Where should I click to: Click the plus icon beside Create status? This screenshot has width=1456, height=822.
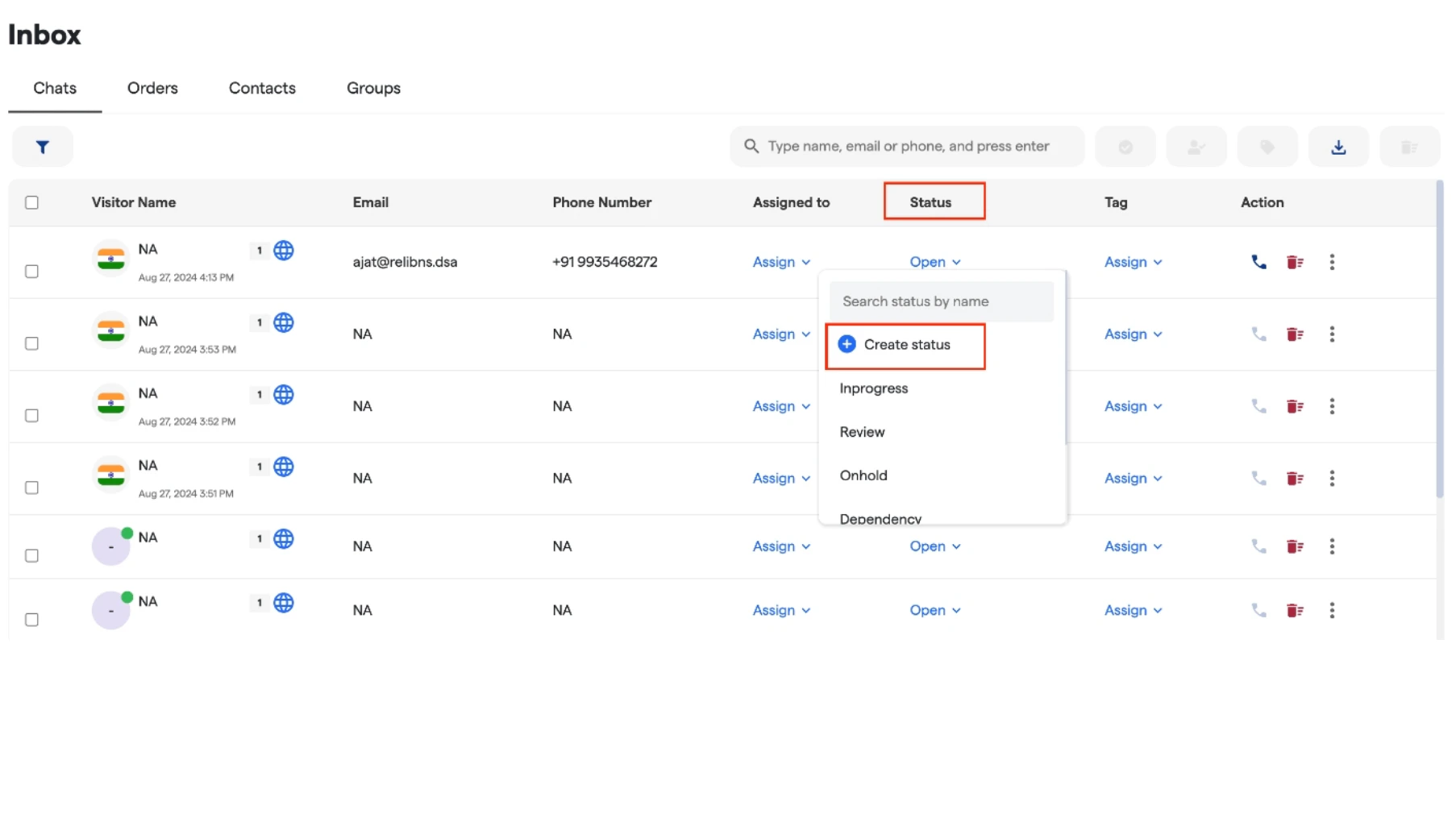847,345
